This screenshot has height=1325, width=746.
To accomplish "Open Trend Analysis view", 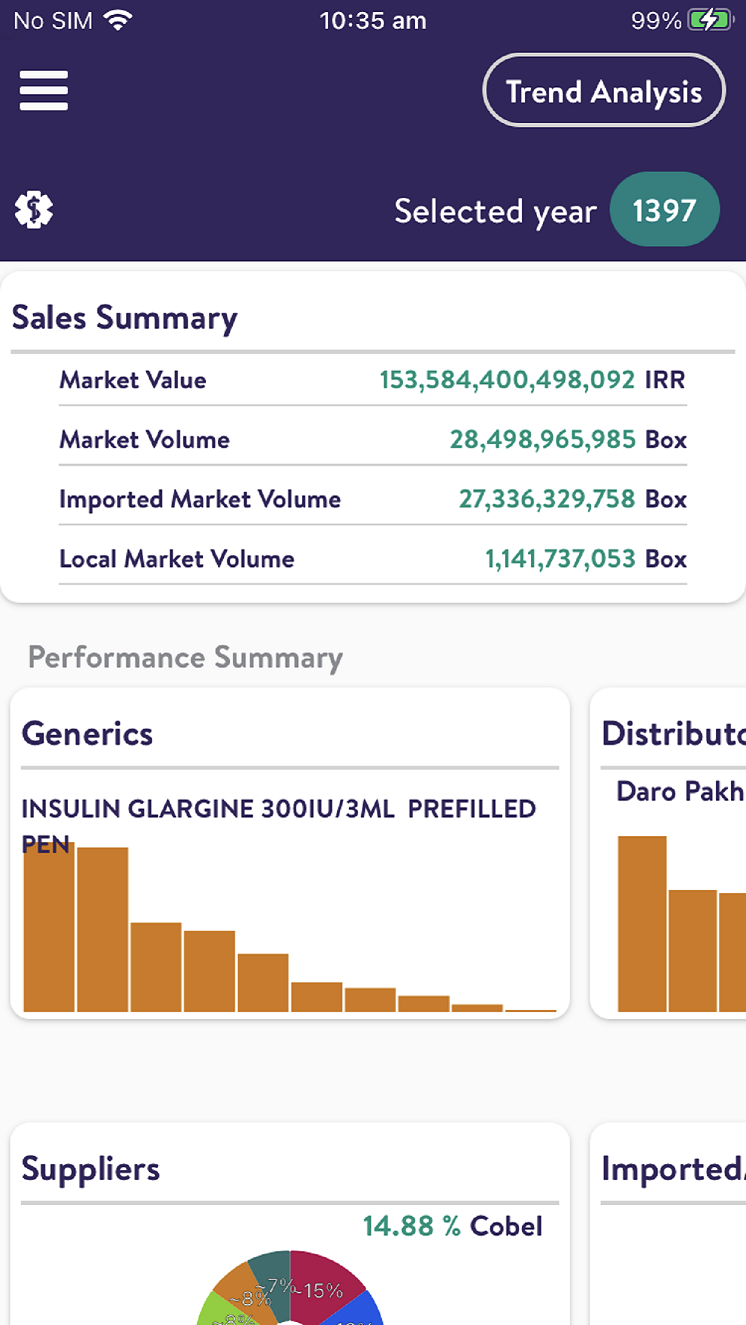I will click(604, 92).
